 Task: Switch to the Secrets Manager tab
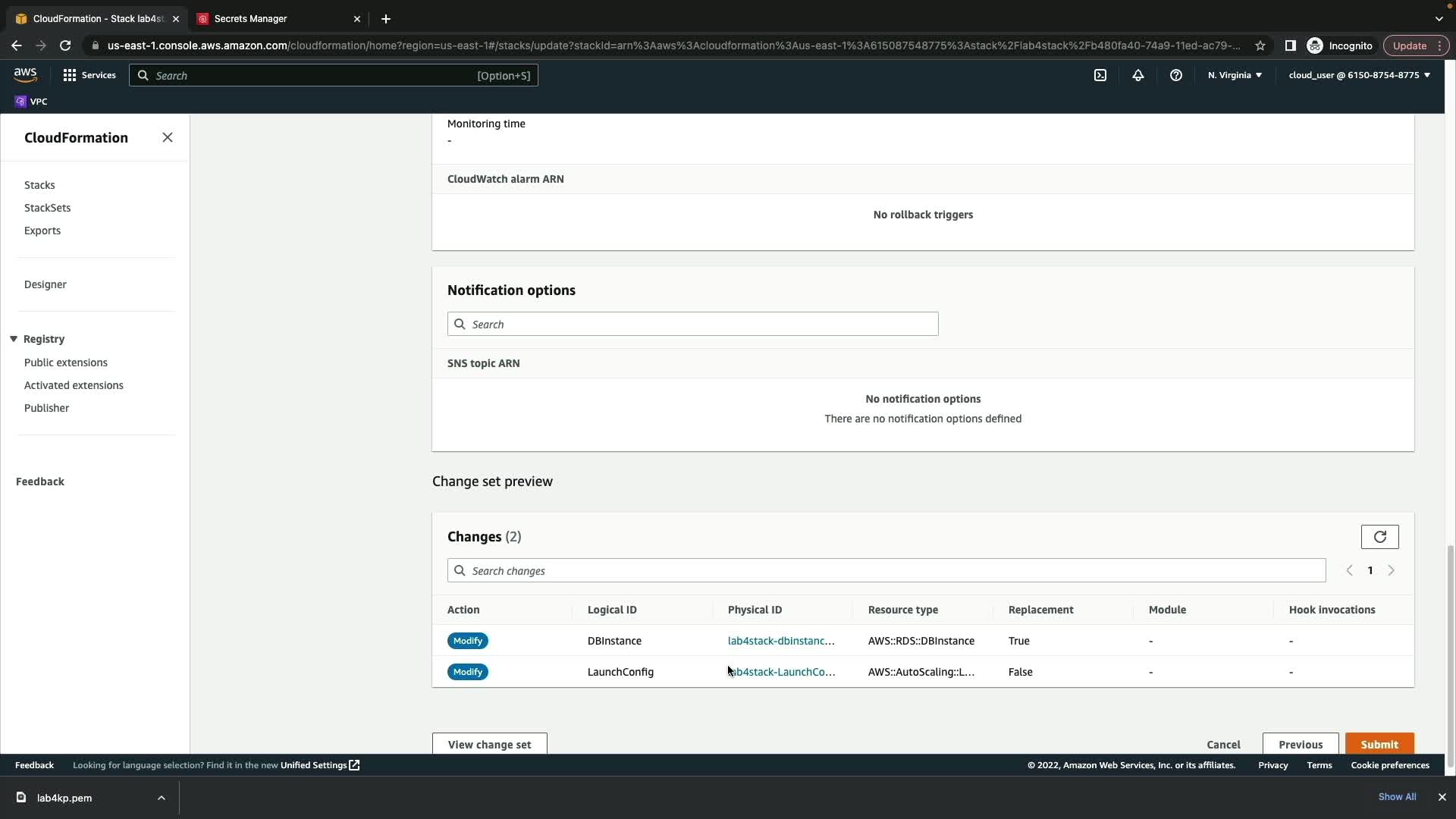click(250, 19)
